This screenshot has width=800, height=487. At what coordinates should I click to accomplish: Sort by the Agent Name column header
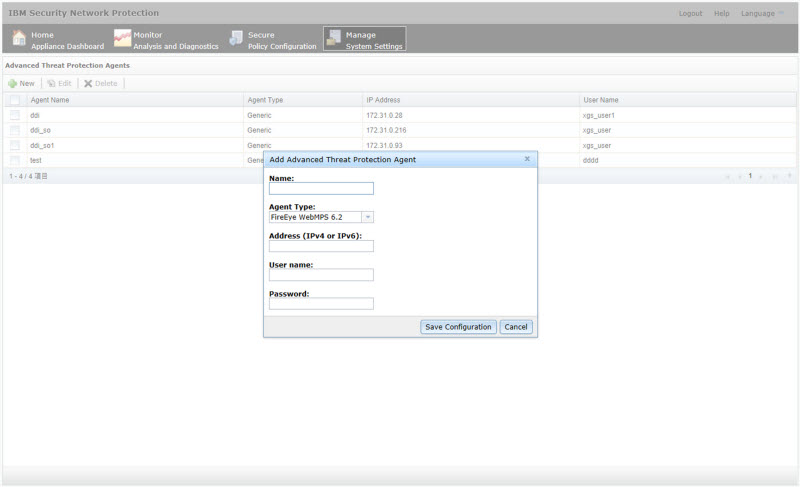click(x=50, y=100)
